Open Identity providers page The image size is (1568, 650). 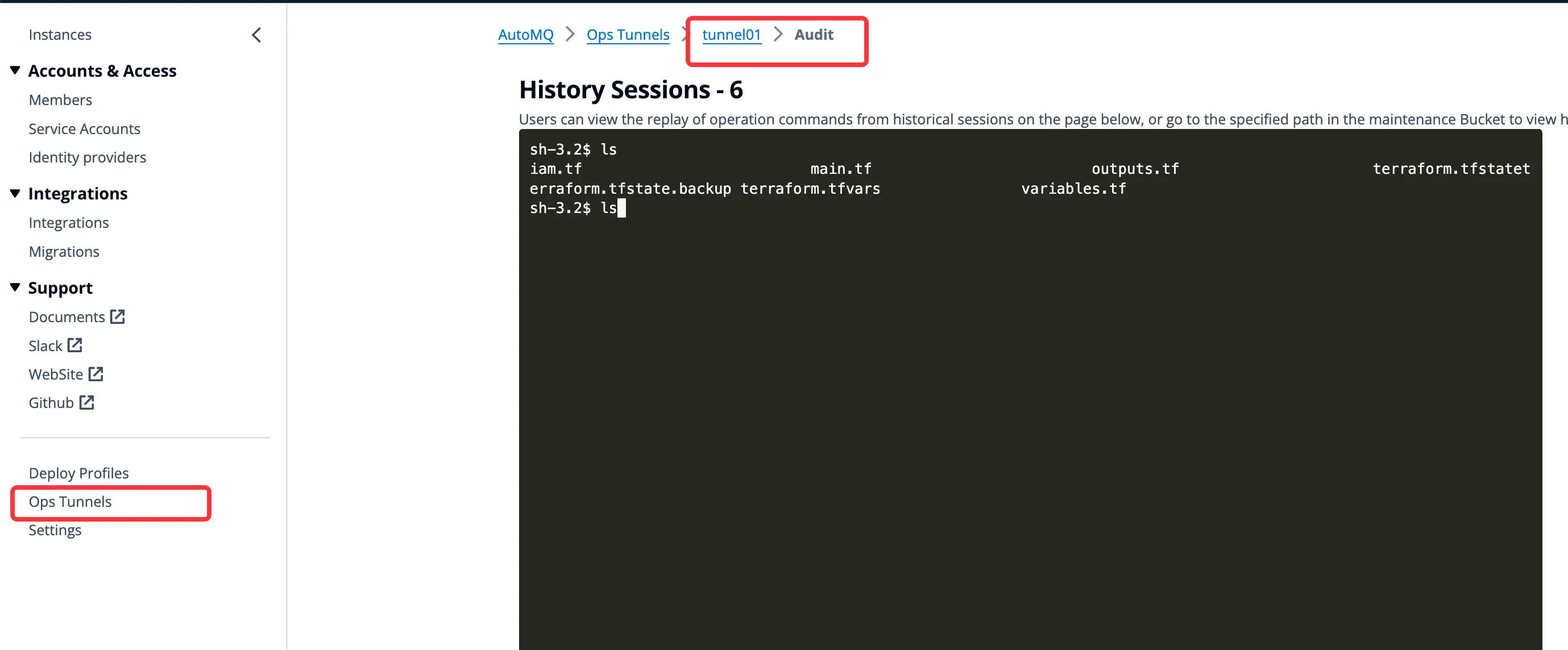87,157
